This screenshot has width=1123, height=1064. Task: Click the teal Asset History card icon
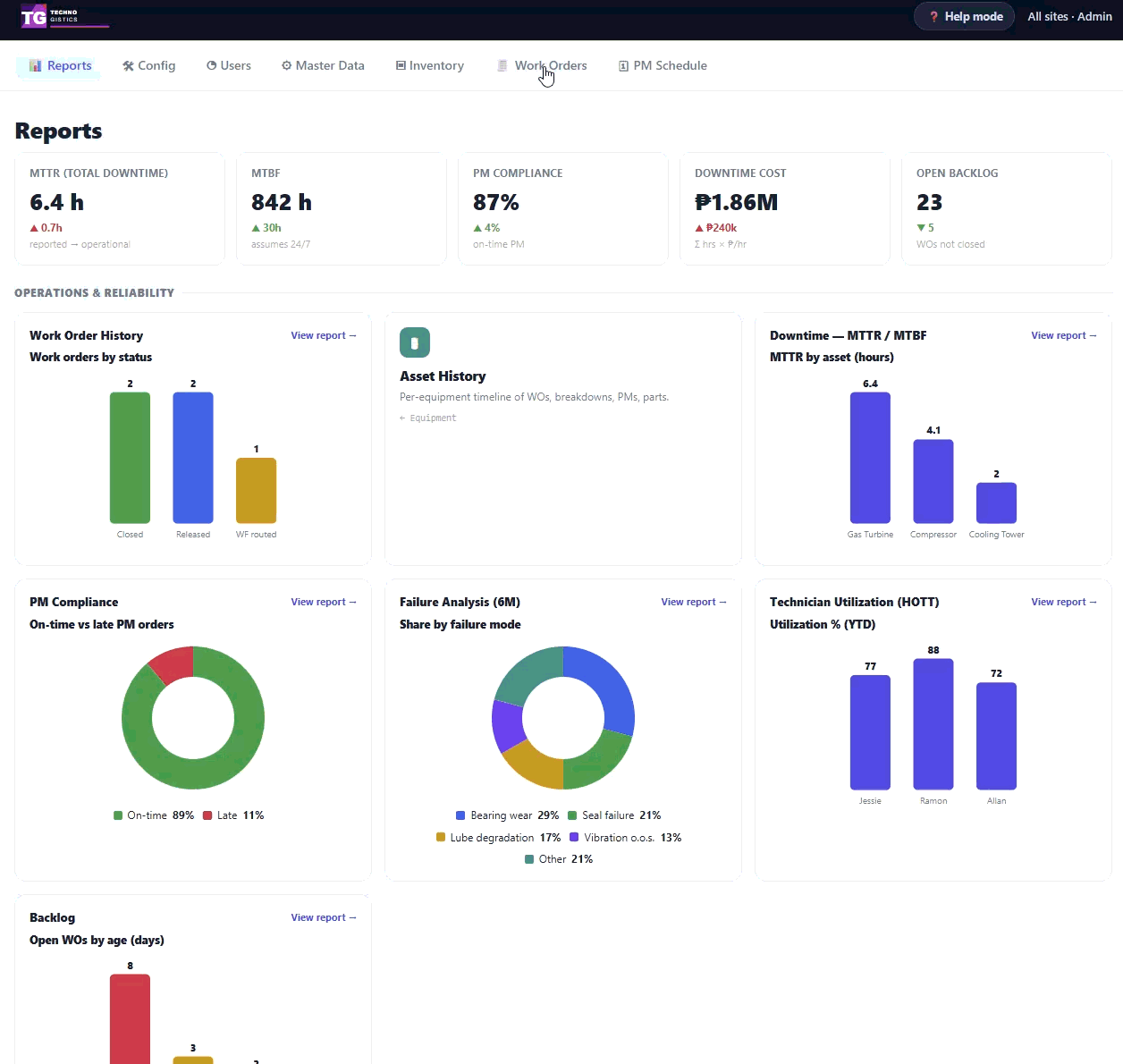(415, 342)
